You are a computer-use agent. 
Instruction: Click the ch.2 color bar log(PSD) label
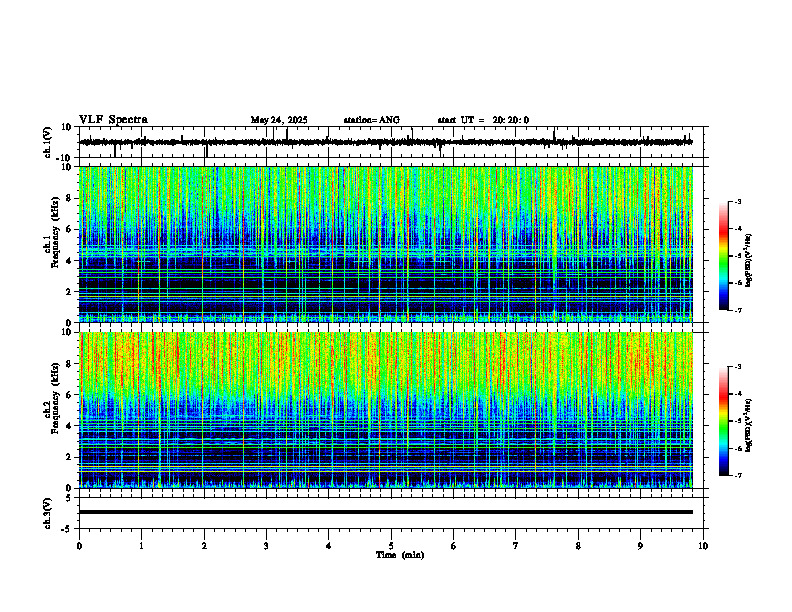[749, 425]
